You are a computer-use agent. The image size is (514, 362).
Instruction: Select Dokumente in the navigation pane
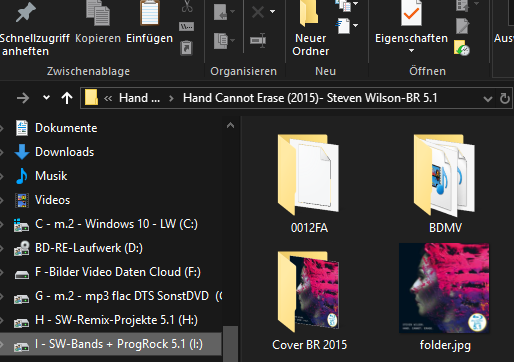[x=66, y=128]
